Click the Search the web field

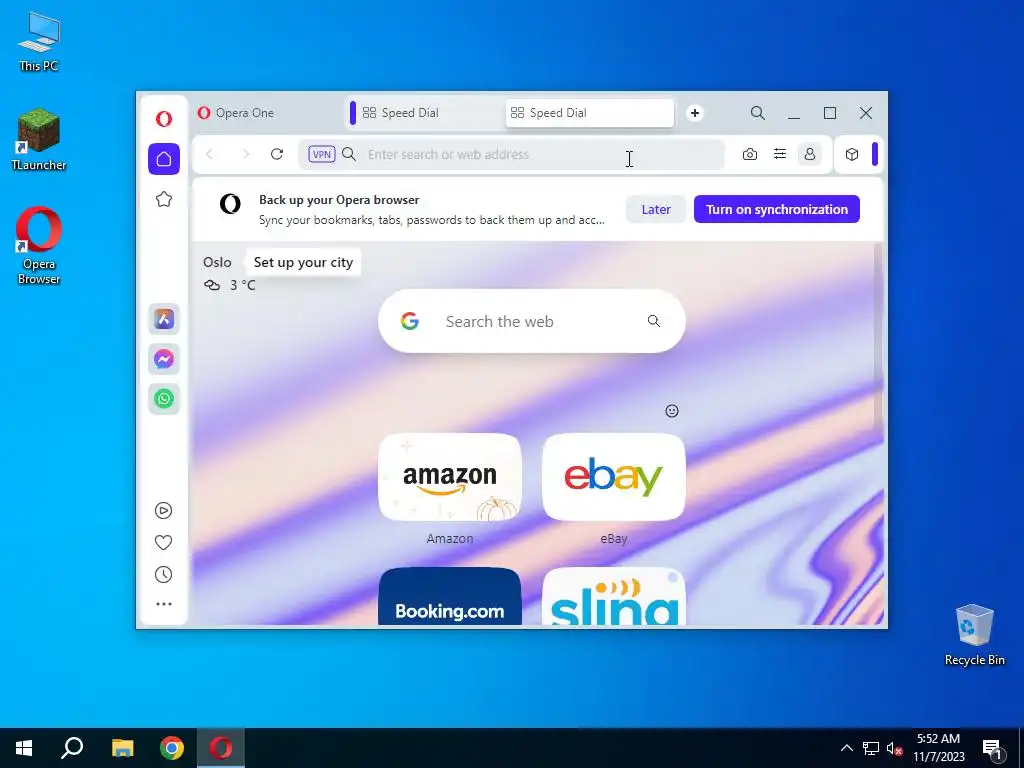tap(532, 321)
